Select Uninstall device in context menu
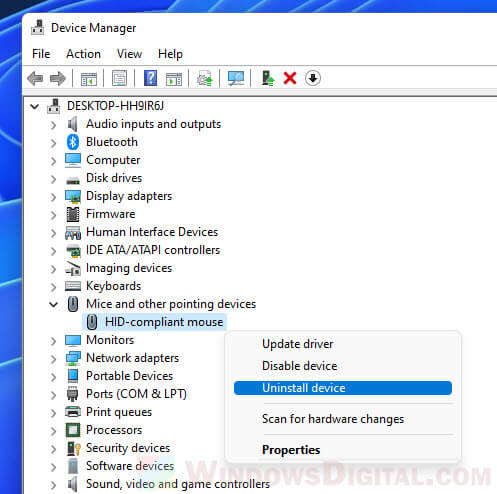The image size is (497, 494). [343, 388]
